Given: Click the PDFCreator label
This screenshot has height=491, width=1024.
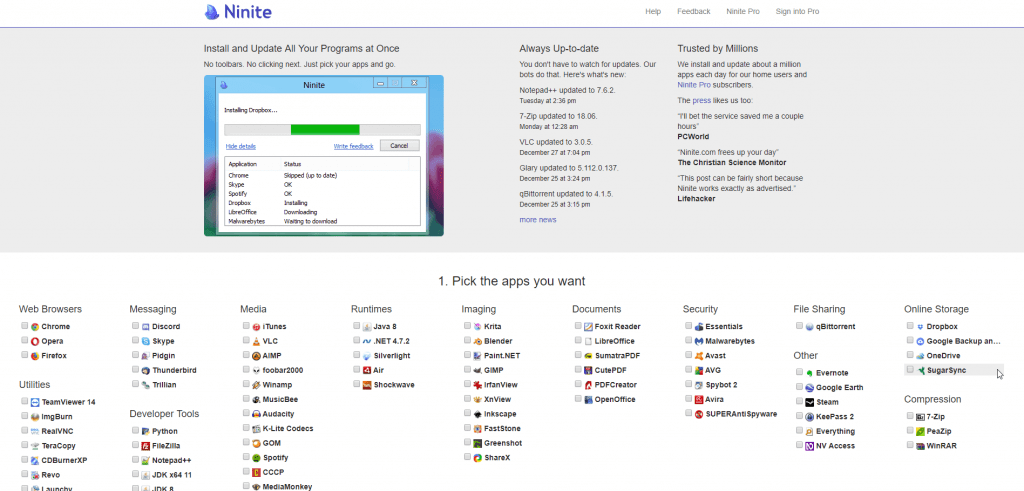Looking at the screenshot, I should click(x=616, y=385).
